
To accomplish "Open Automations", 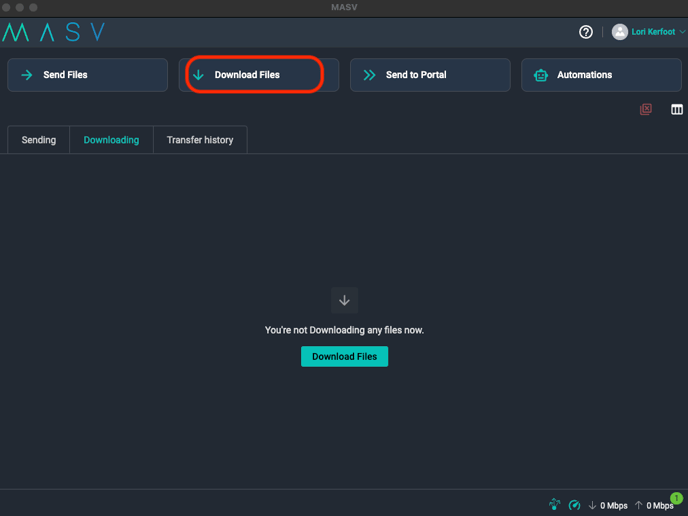I will pos(601,75).
